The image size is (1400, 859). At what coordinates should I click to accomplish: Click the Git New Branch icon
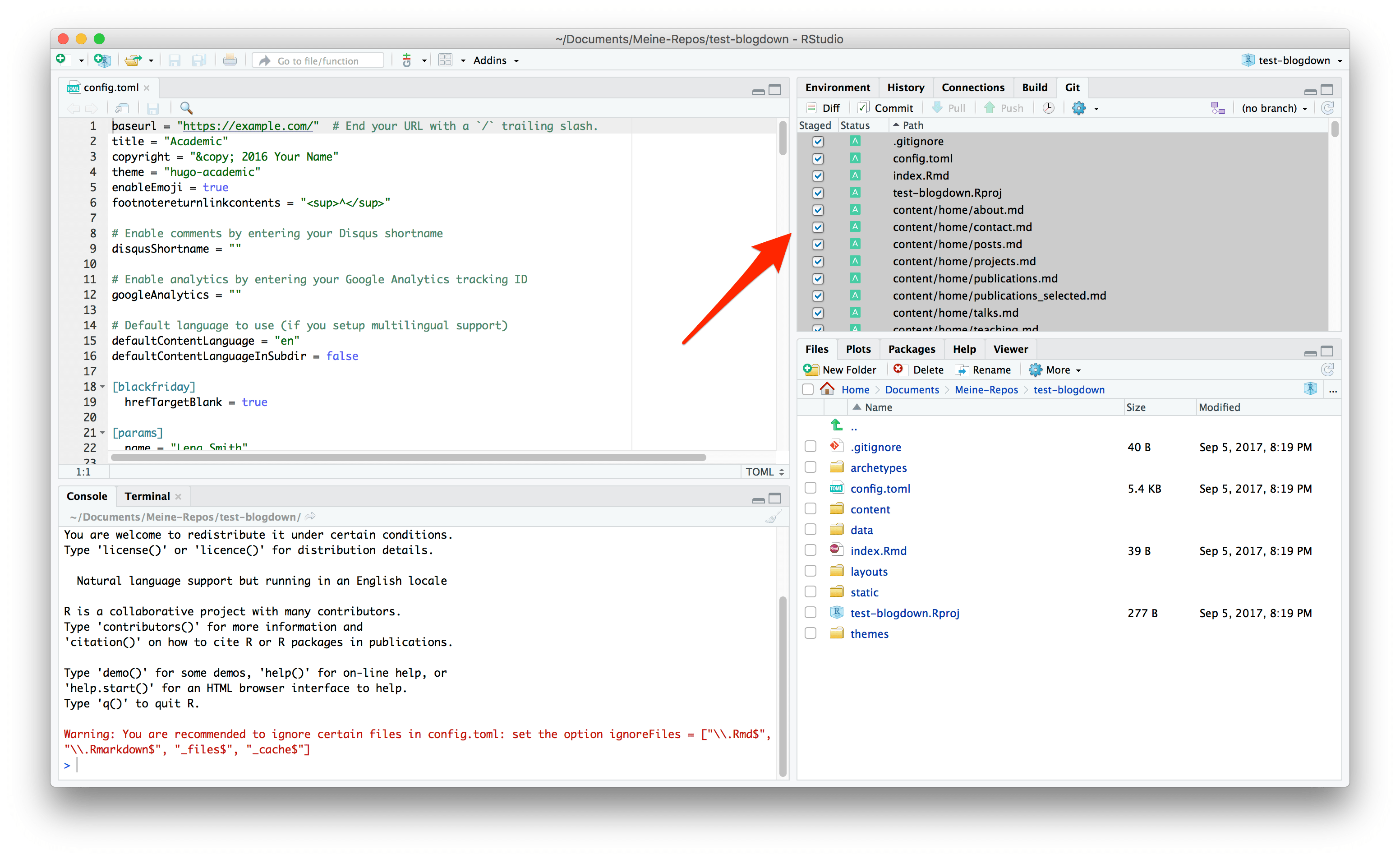coord(1217,108)
